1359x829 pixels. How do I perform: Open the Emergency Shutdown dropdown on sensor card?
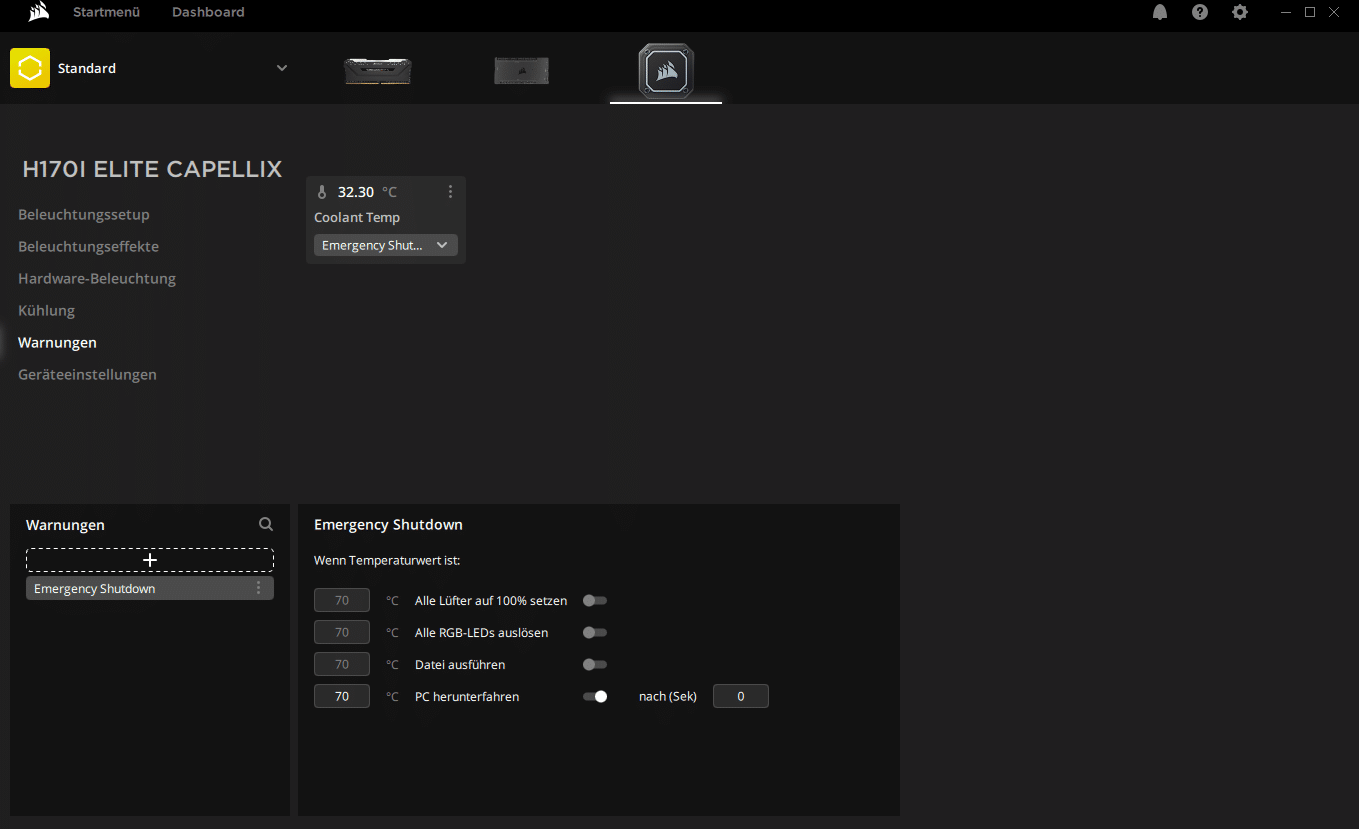[x=386, y=246]
